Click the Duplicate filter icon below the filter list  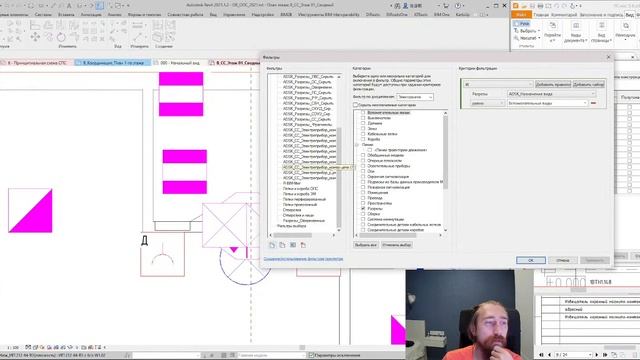[x=282, y=245]
